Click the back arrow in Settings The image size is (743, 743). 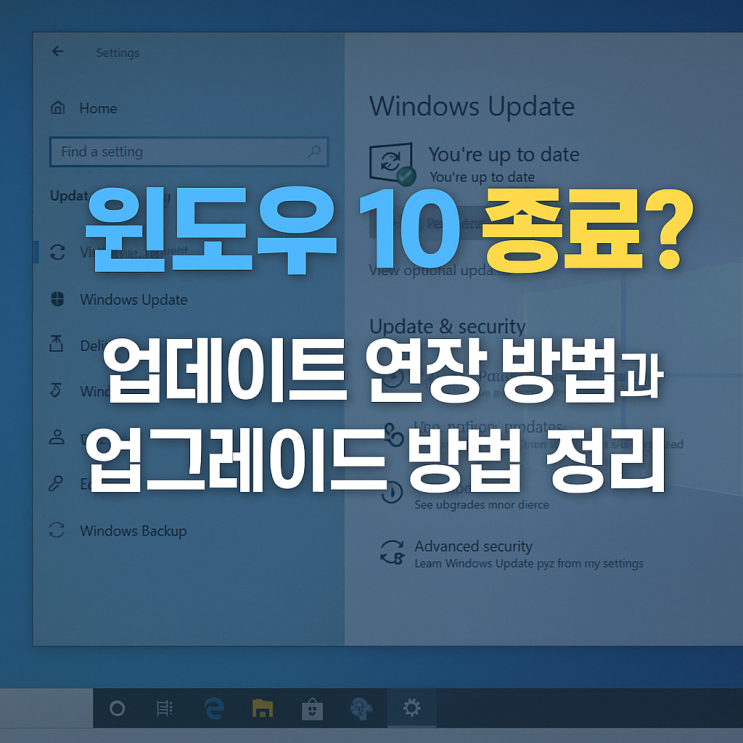coord(58,51)
